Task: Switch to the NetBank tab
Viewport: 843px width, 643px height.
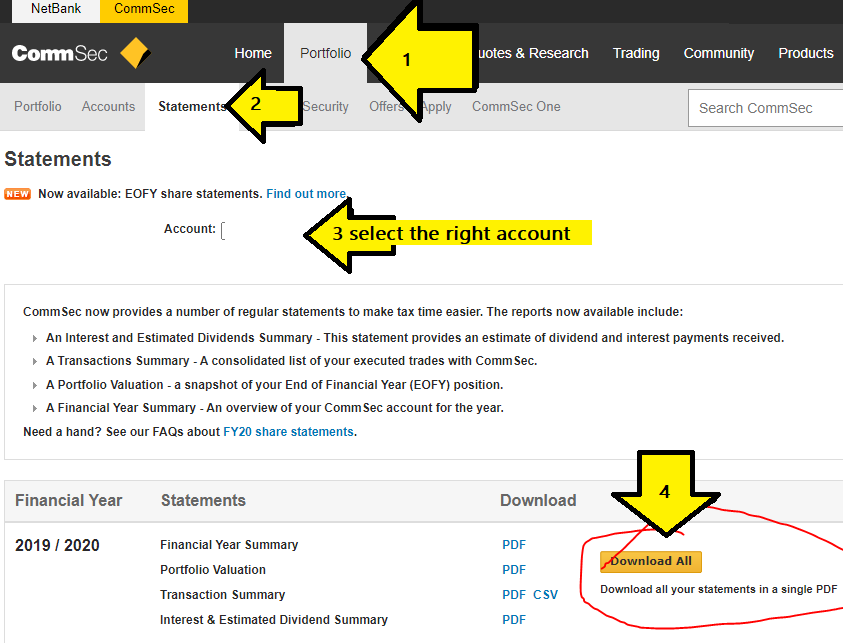Action: click(x=56, y=9)
